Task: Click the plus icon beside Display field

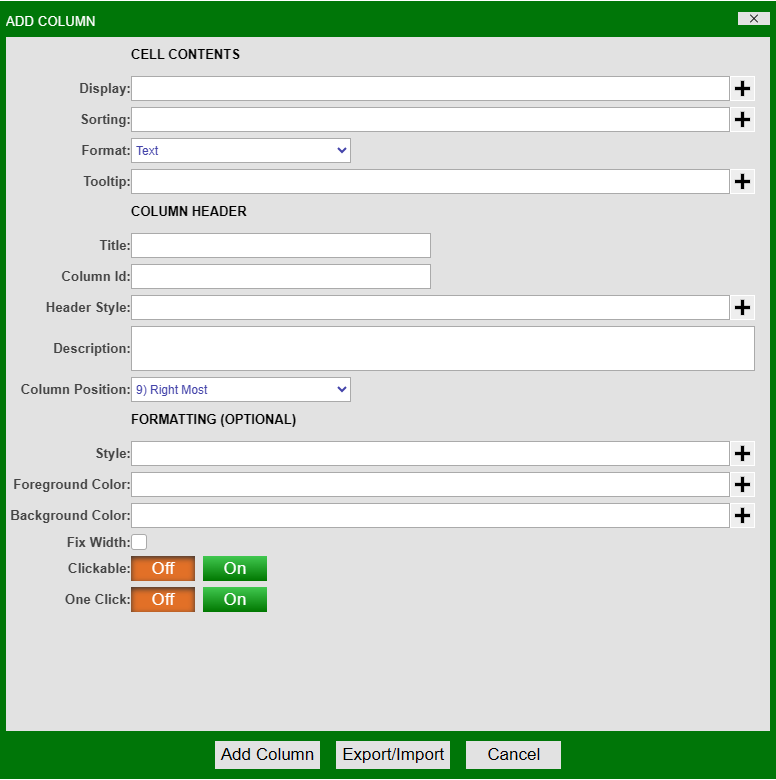Action: point(742,89)
